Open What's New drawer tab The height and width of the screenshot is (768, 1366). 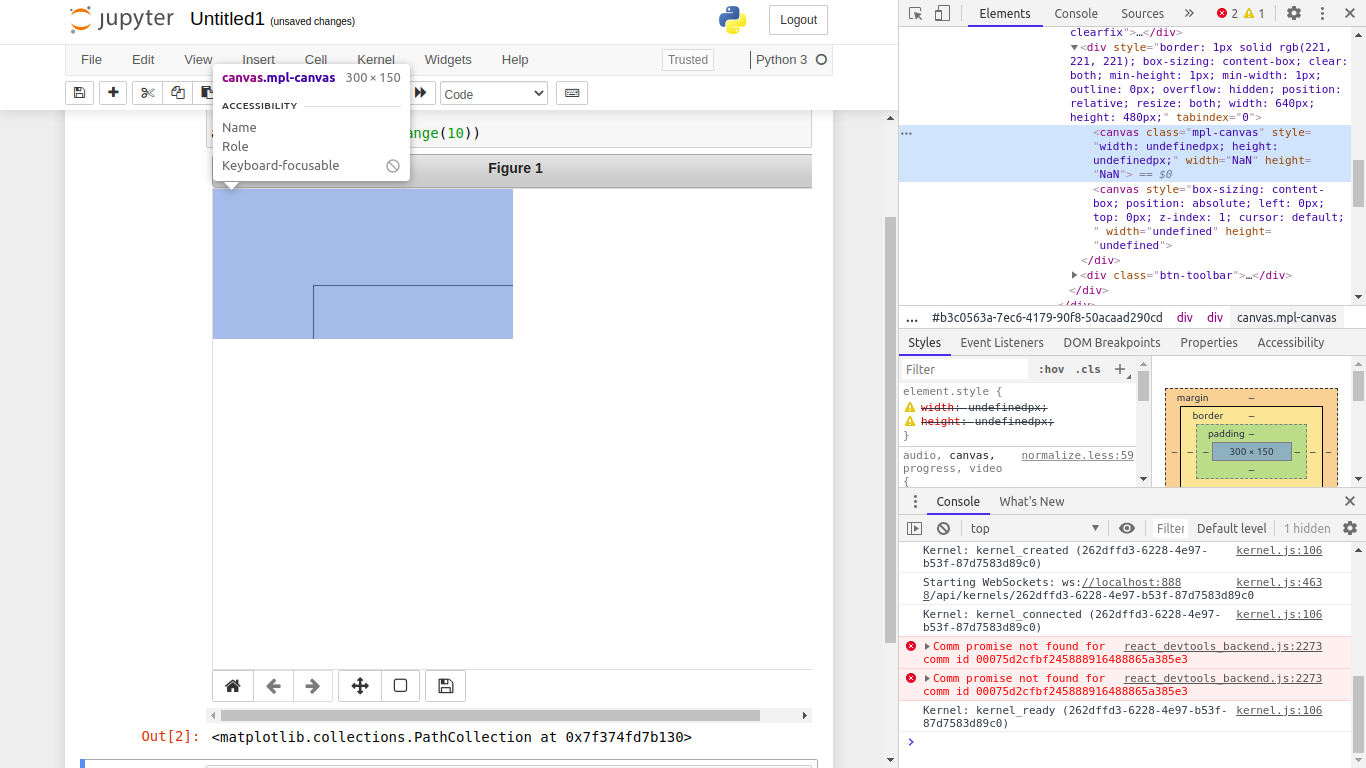pyautogui.click(x=1032, y=501)
